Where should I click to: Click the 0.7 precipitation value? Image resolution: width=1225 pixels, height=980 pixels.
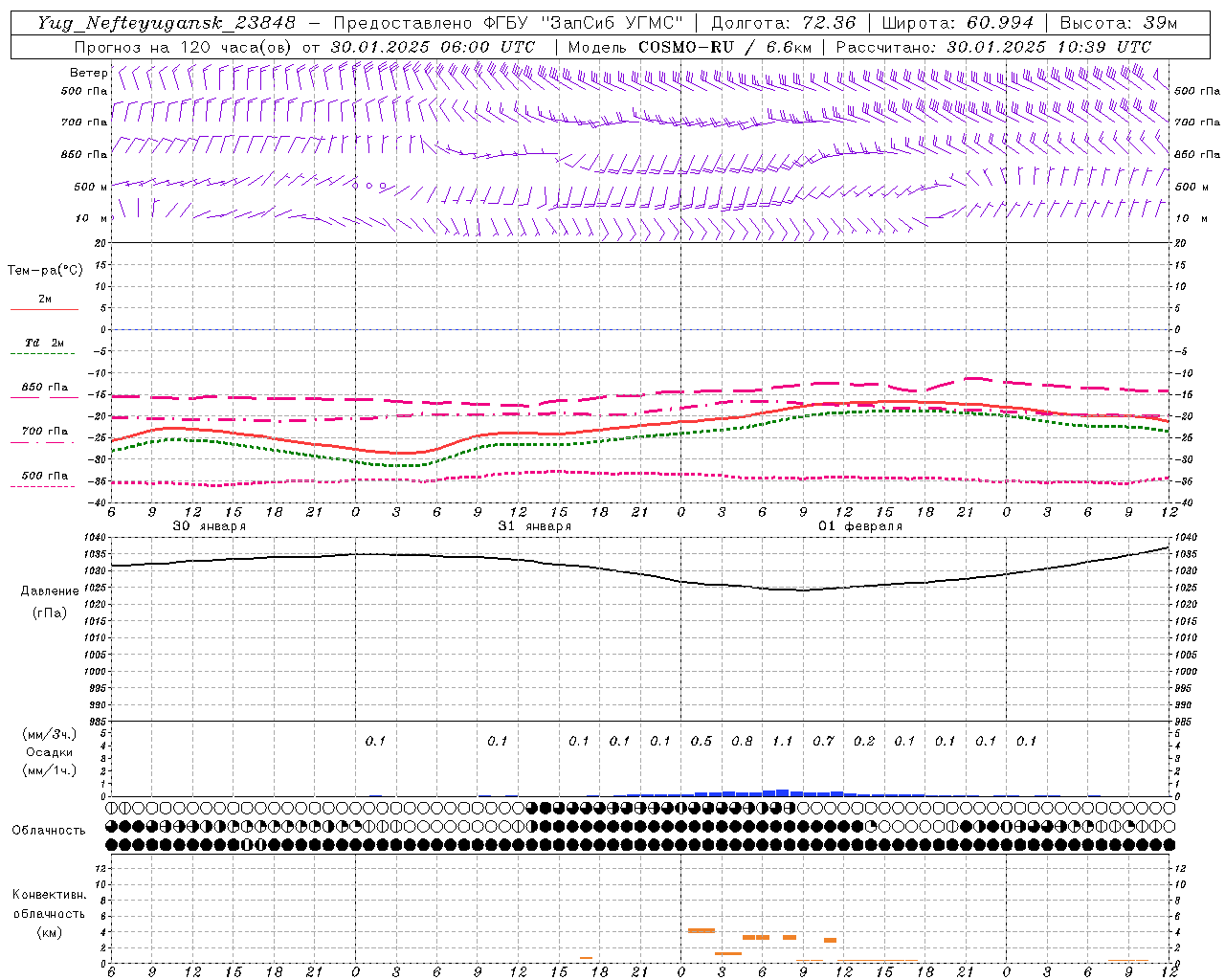823,741
